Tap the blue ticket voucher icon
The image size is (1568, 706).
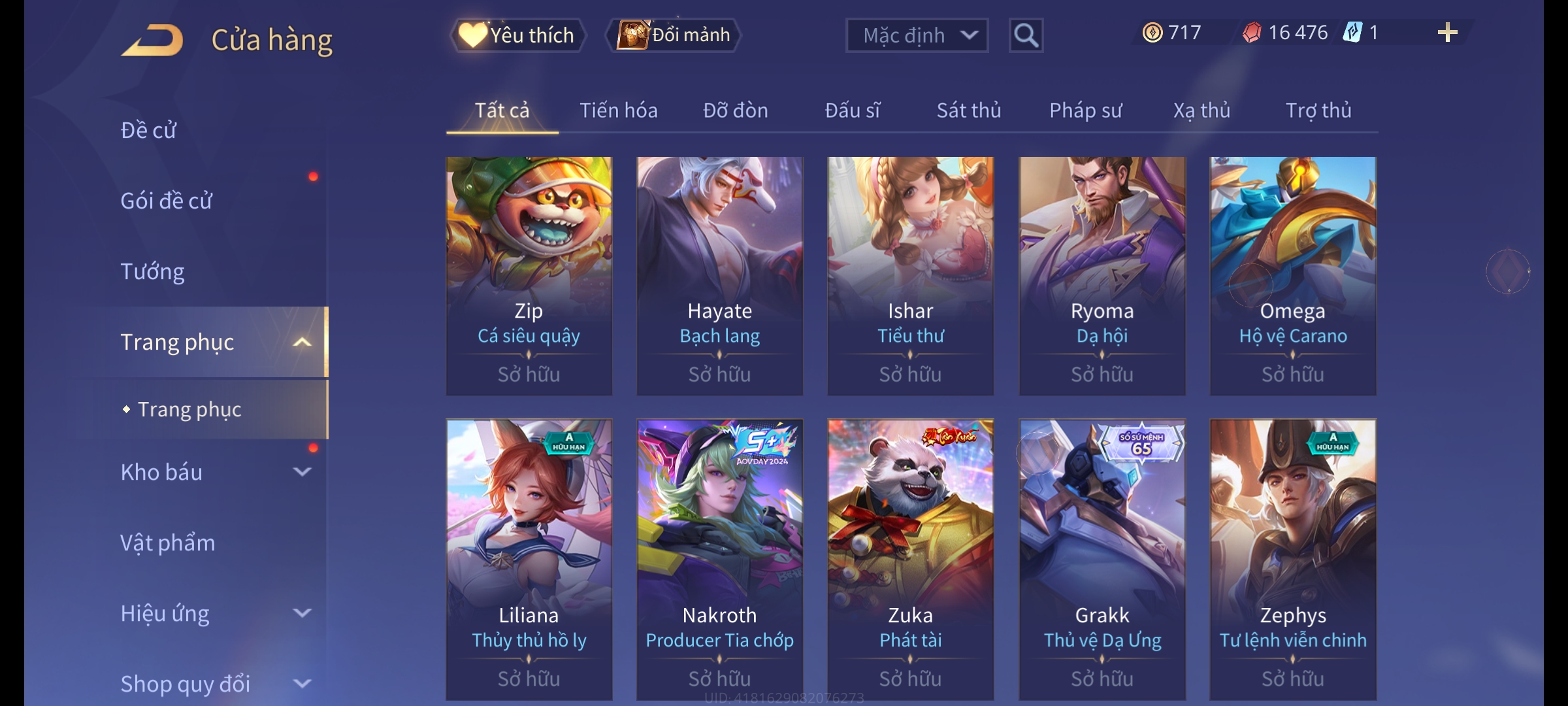[x=1352, y=32]
